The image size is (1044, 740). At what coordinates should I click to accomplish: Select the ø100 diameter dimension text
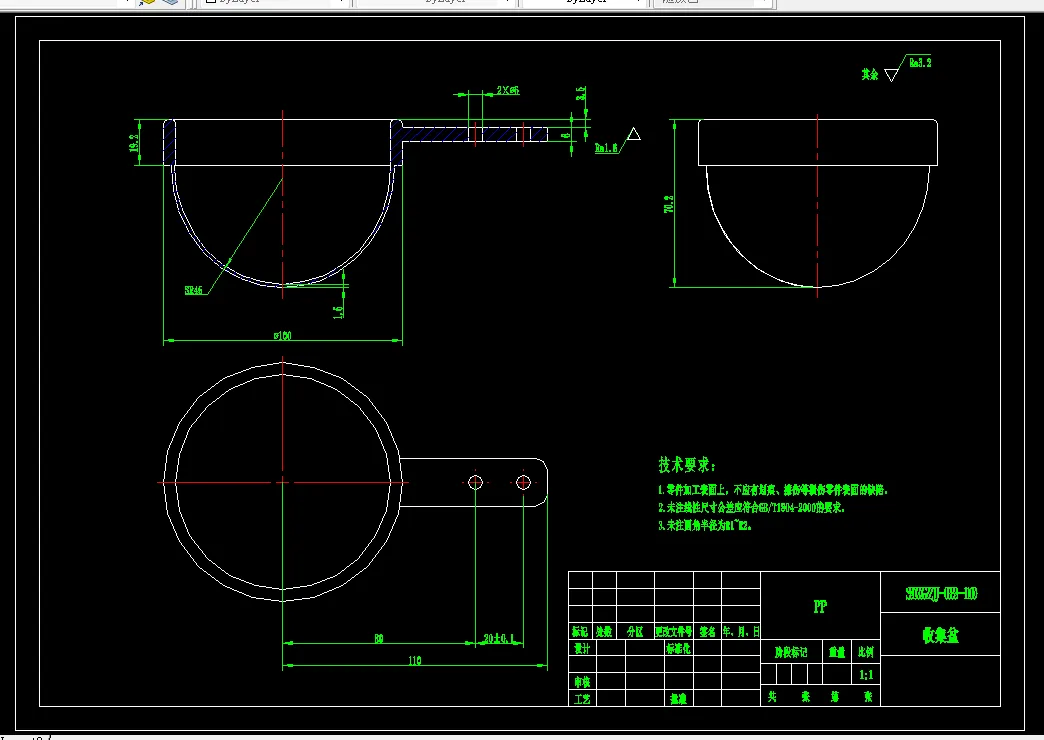pyautogui.click(x=282, y=335)
